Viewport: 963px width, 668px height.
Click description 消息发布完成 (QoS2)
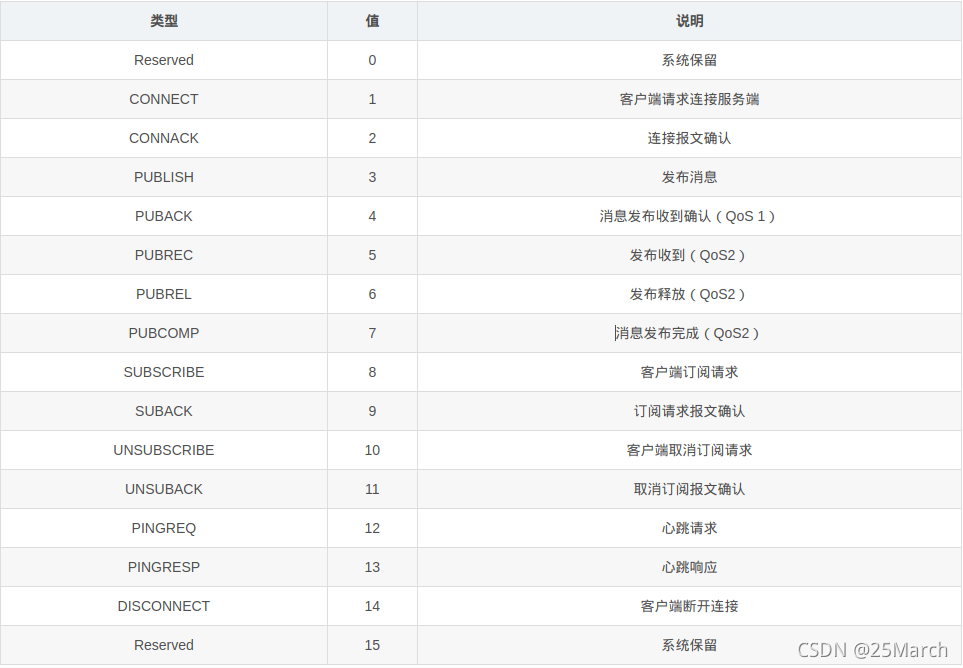pyautogui.click(x=688, y=333)
